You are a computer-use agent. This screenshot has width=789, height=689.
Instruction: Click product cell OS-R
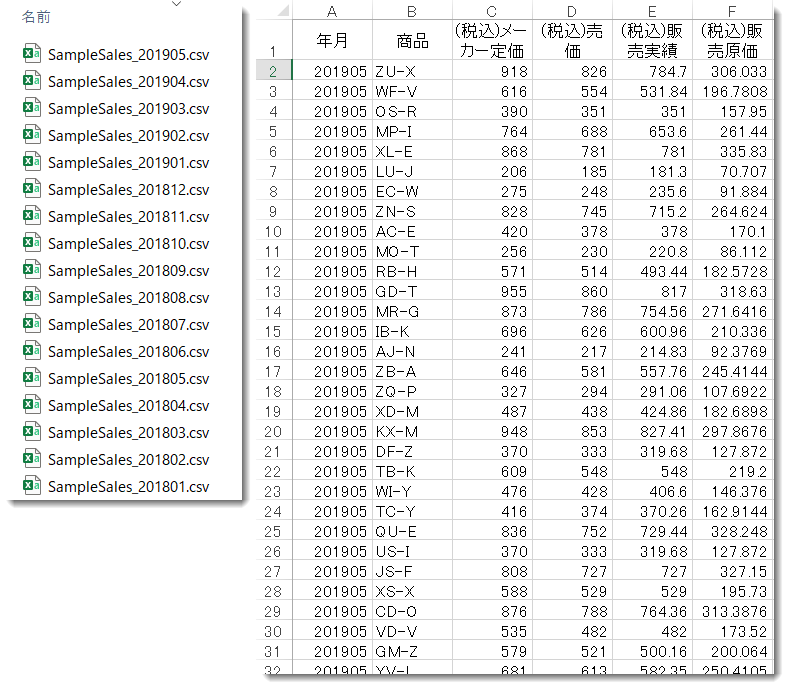pyautogui.click(x=412, y=111)
